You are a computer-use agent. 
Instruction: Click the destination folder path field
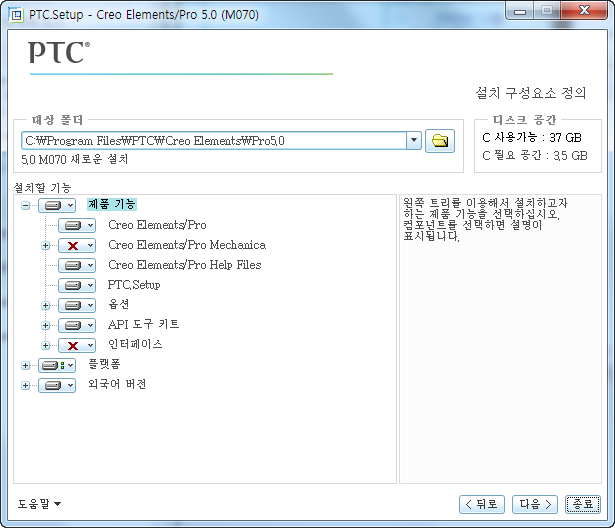coord(214,140)
